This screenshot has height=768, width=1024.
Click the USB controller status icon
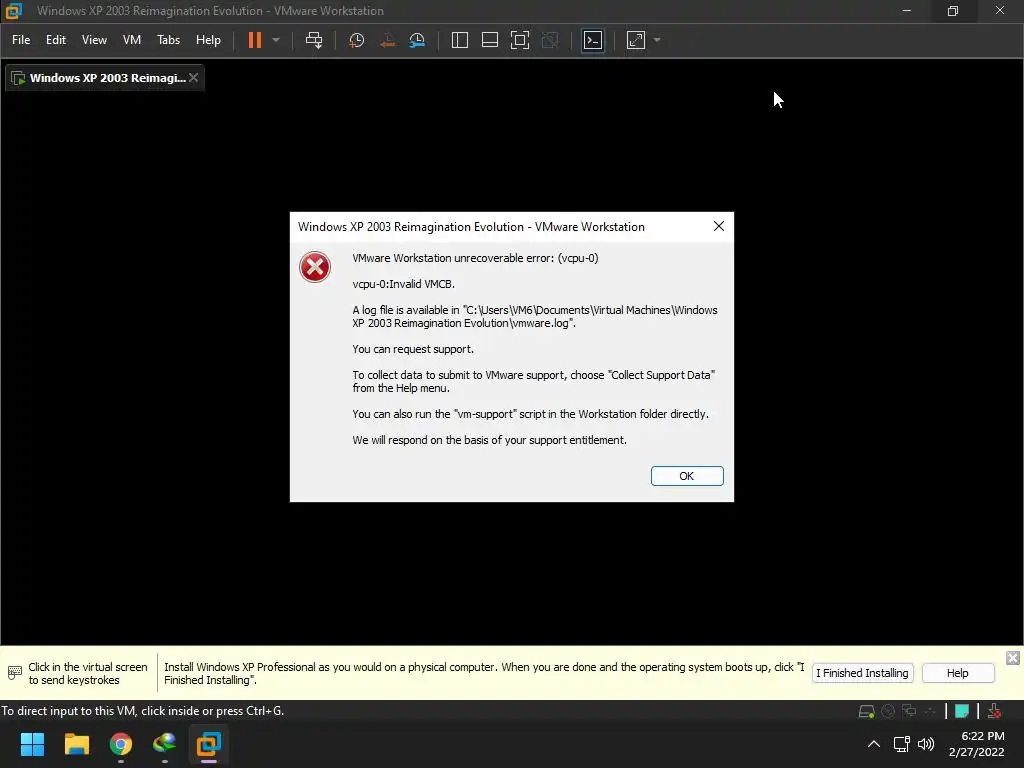click(931, 711)
